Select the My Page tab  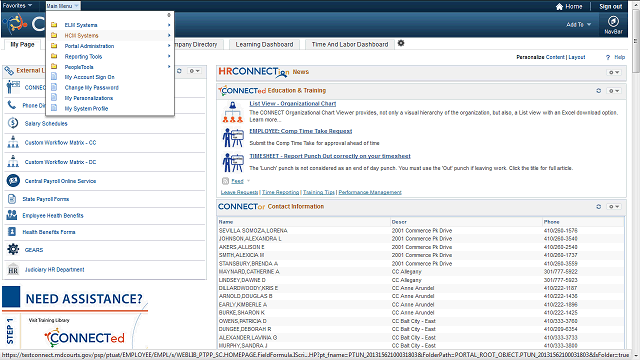(x=22, y=44)
